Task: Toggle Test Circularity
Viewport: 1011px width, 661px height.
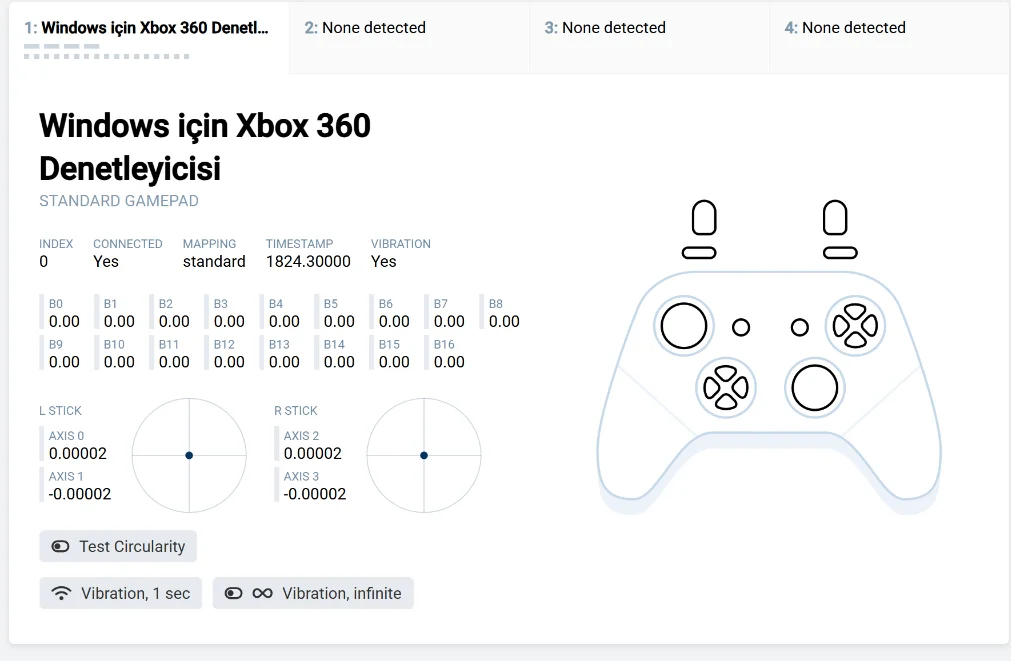Action: click(x=118, y=546)
